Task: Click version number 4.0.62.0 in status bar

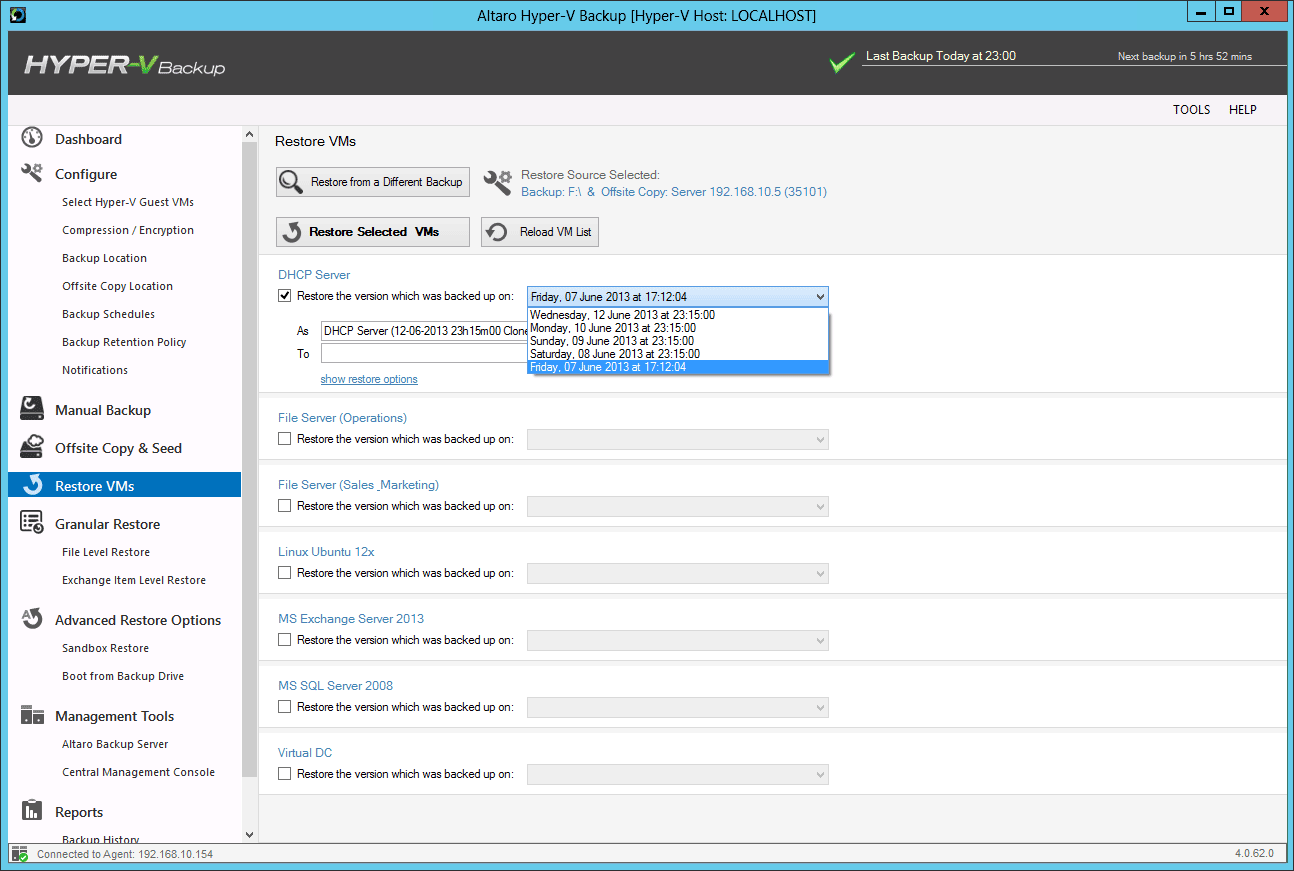Action: point(1255,854)
